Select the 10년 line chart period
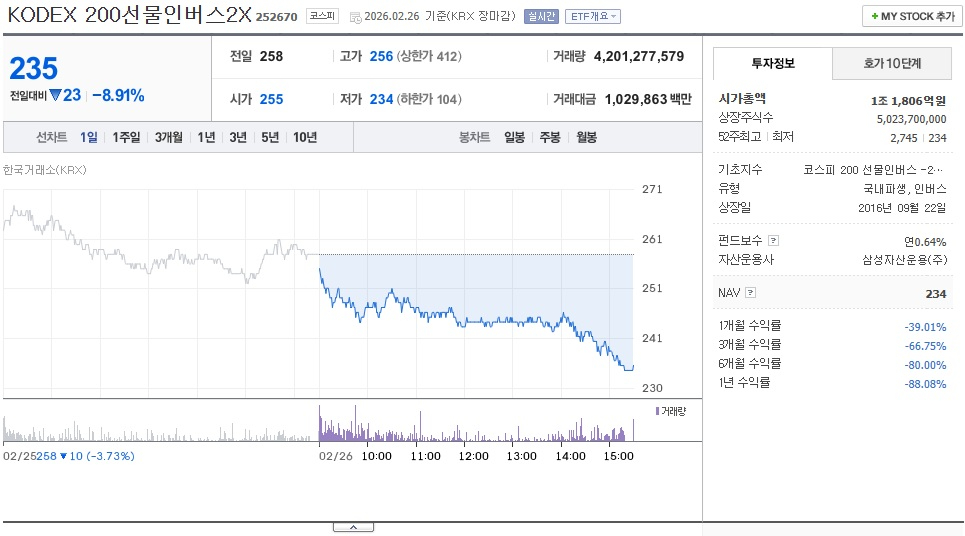The height and width of the screenshot is (536, 965). click(x=305, y=137)
